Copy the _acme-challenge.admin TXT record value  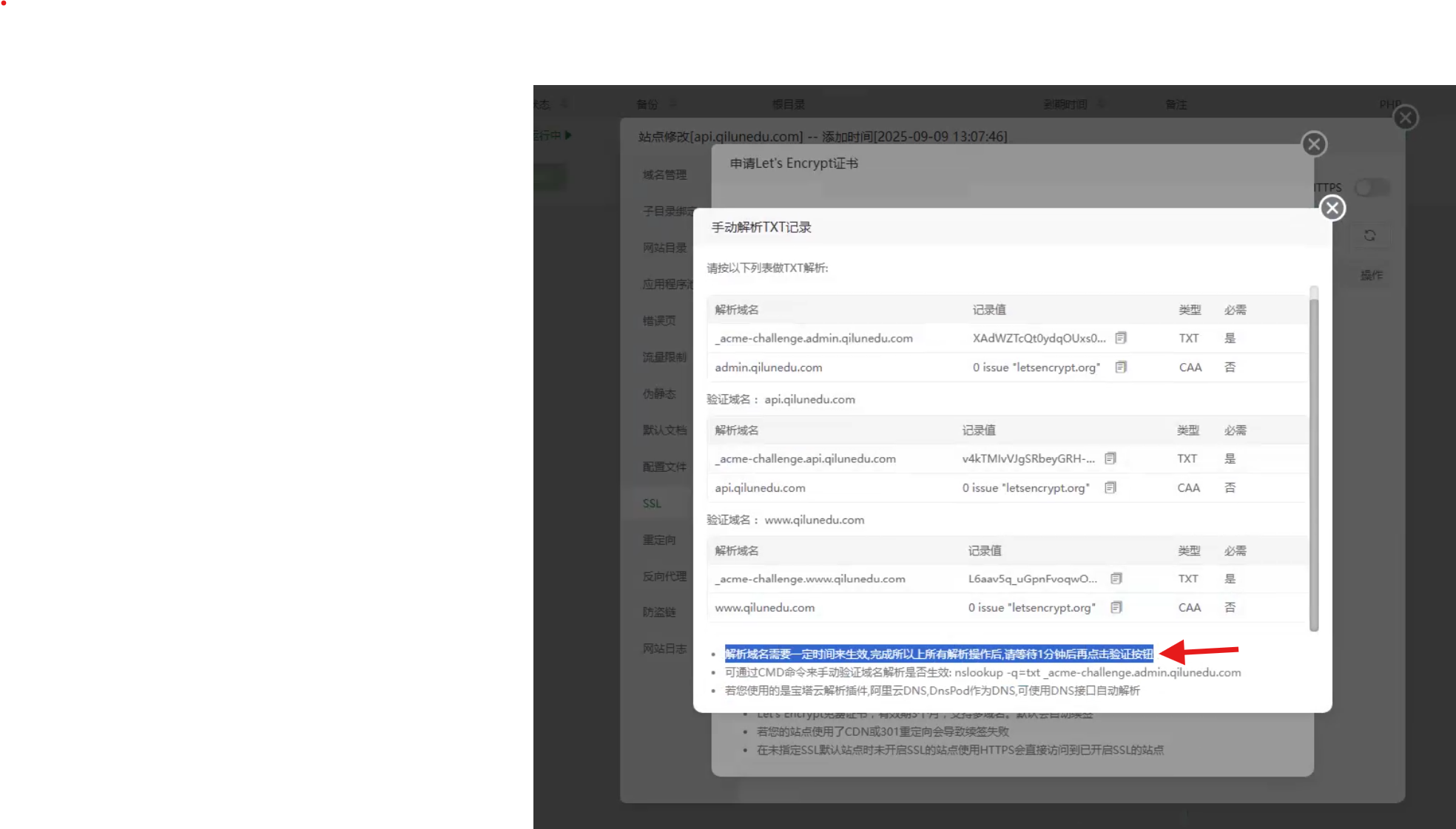[x=1121, y=338]
